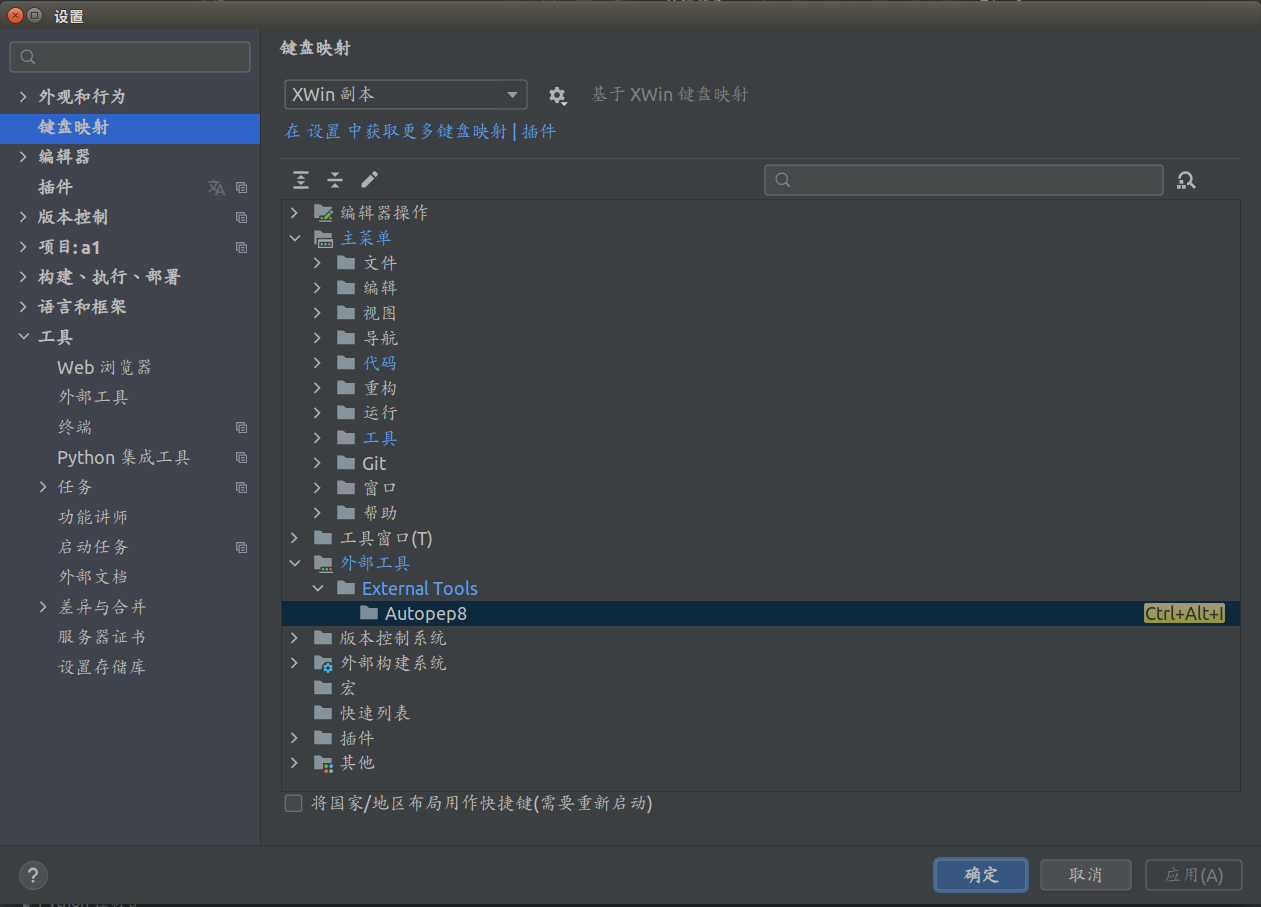This screenshot has height=907, width=1261.
Task: Click the collapse all icon above the tree
Action: point(335,180)
